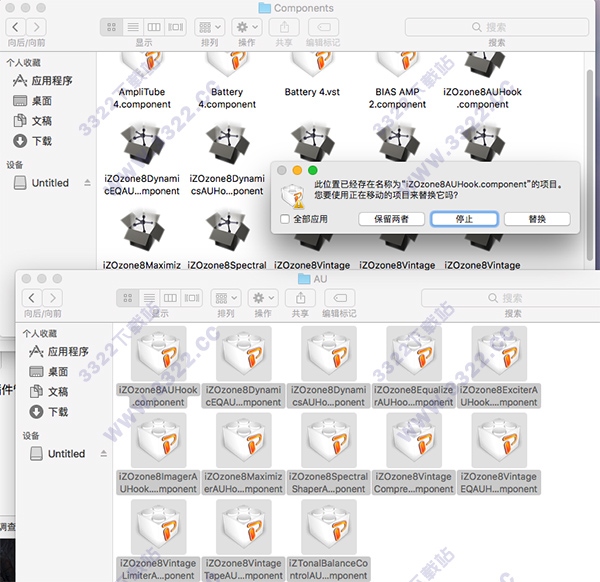Select iZOzone8ImagerAUHook component in AU window

[x=158, y=454]
